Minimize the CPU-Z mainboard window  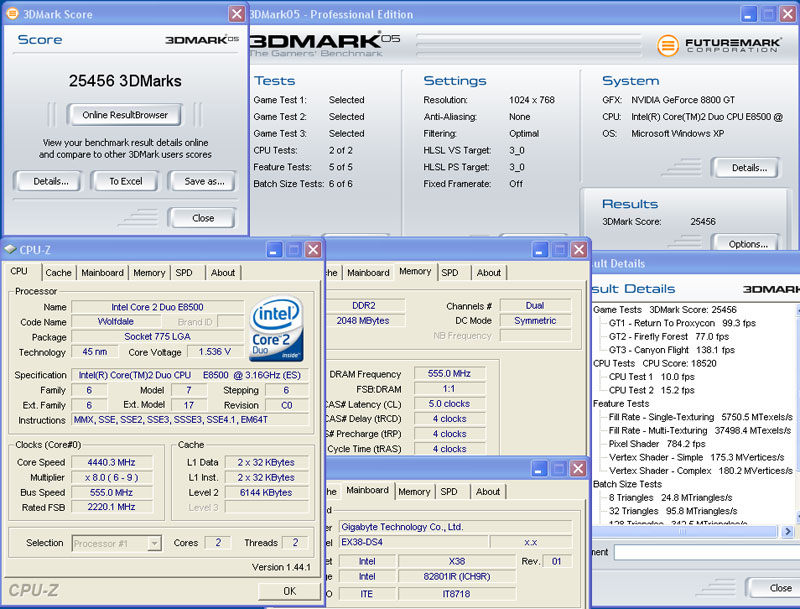(x=539, y=468)
